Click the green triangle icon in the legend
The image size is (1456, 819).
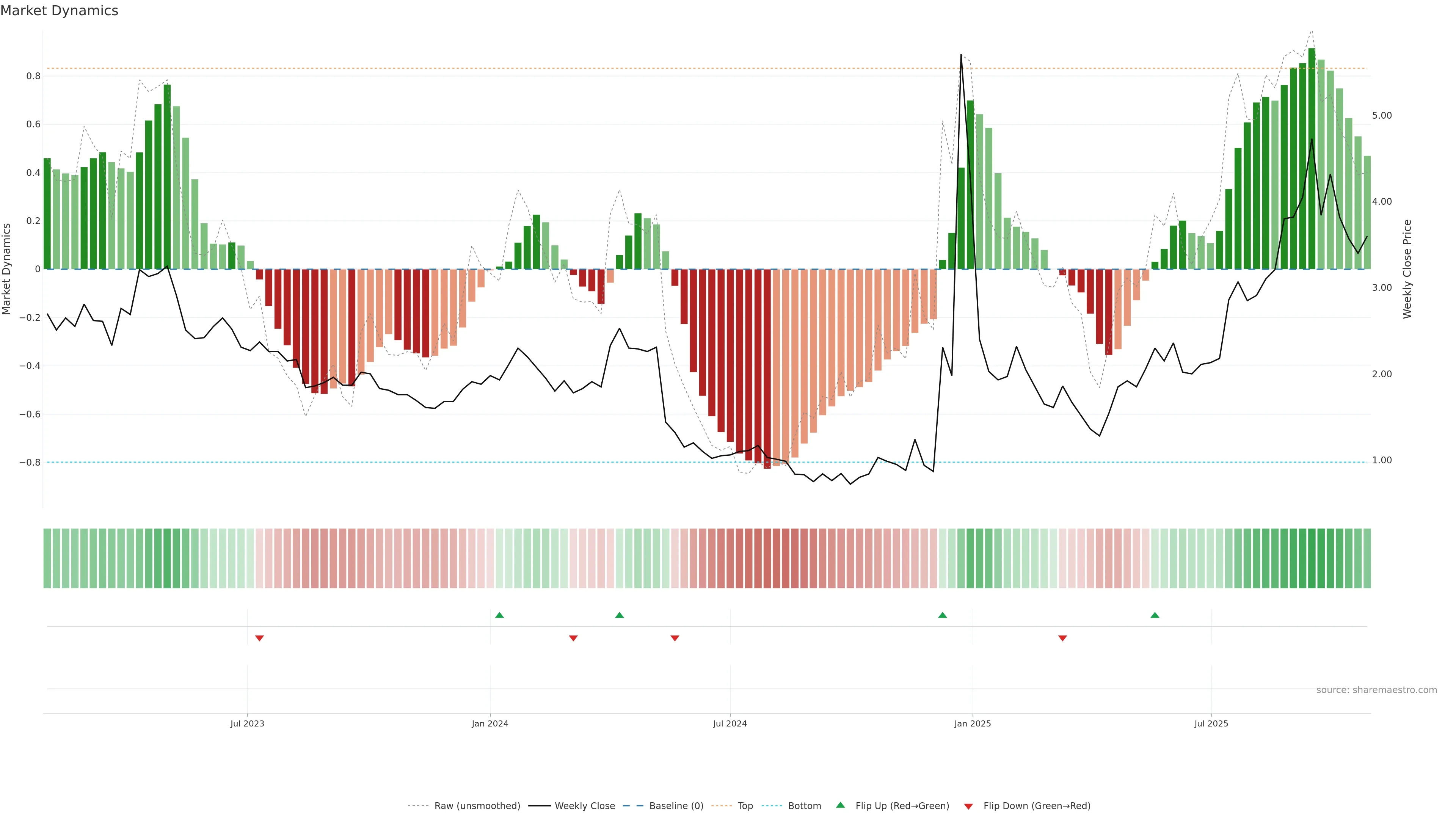pos(841,805)
